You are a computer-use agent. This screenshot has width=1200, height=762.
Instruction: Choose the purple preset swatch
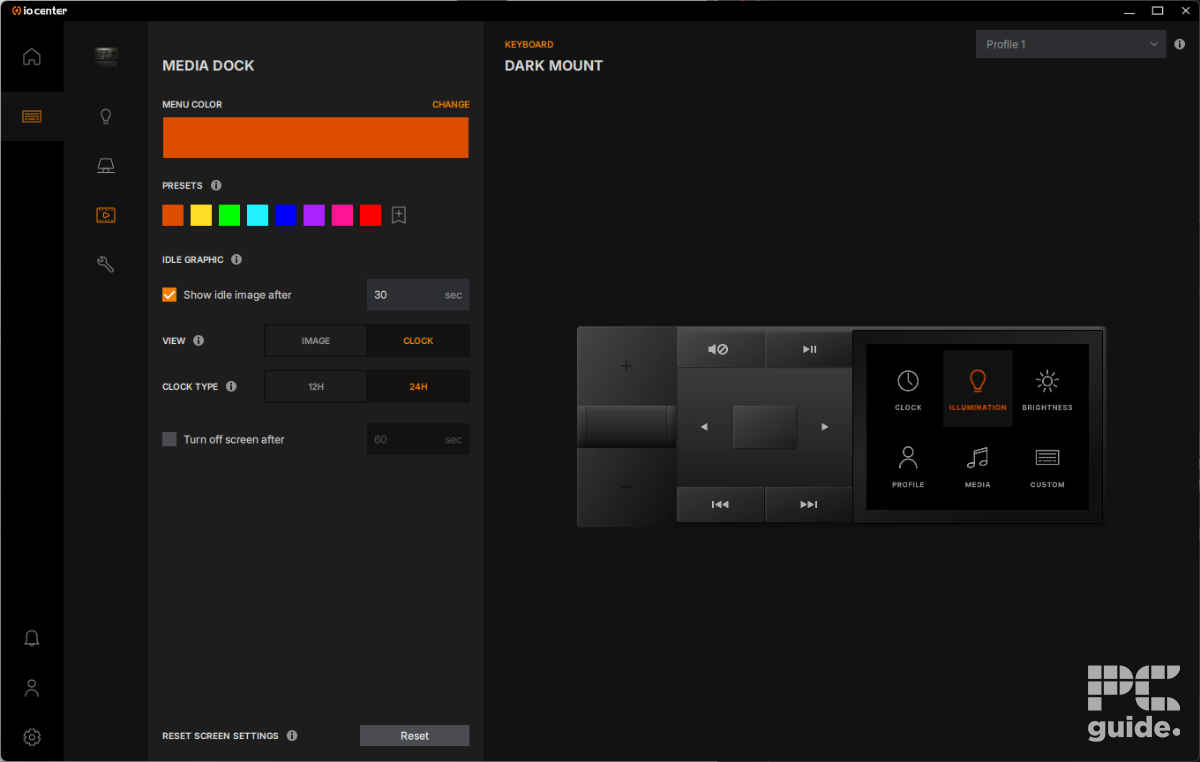click(314, 215)
